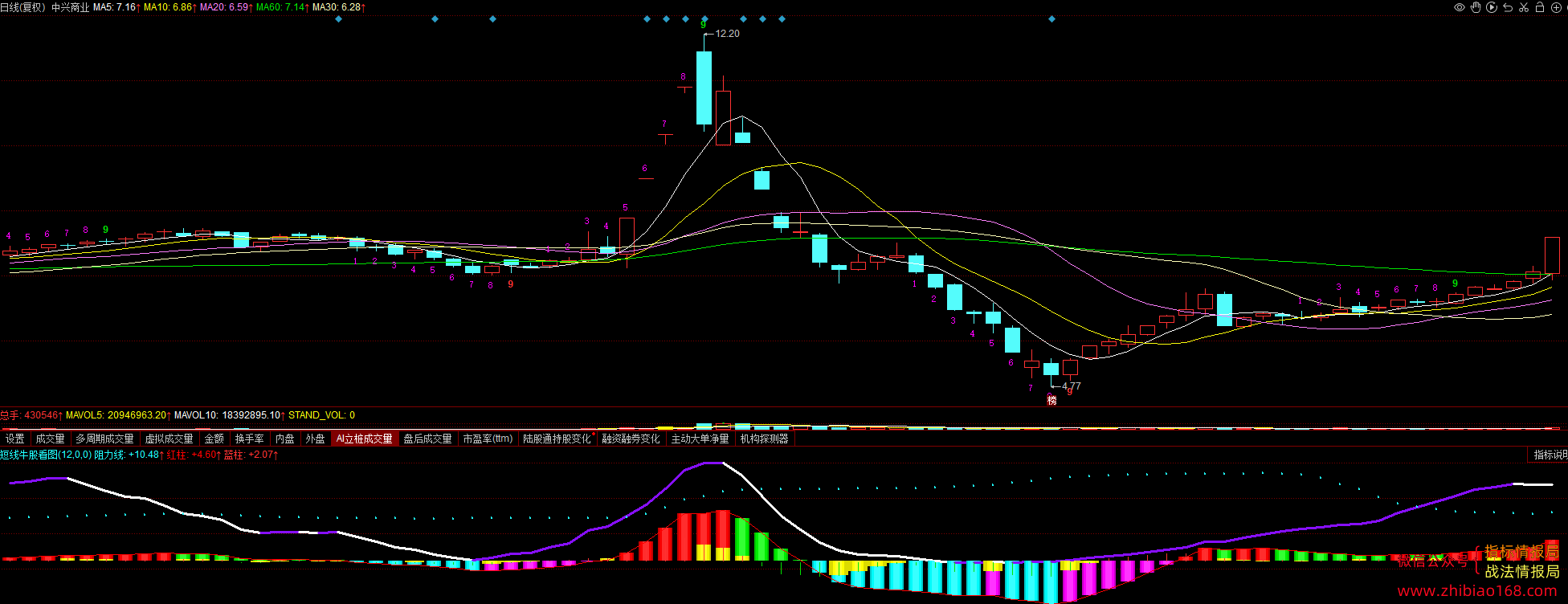Click the 短线牛股看图(12,0,0) indicator title
This screenshot has width=1568, height=604.
tap(46, 455)
